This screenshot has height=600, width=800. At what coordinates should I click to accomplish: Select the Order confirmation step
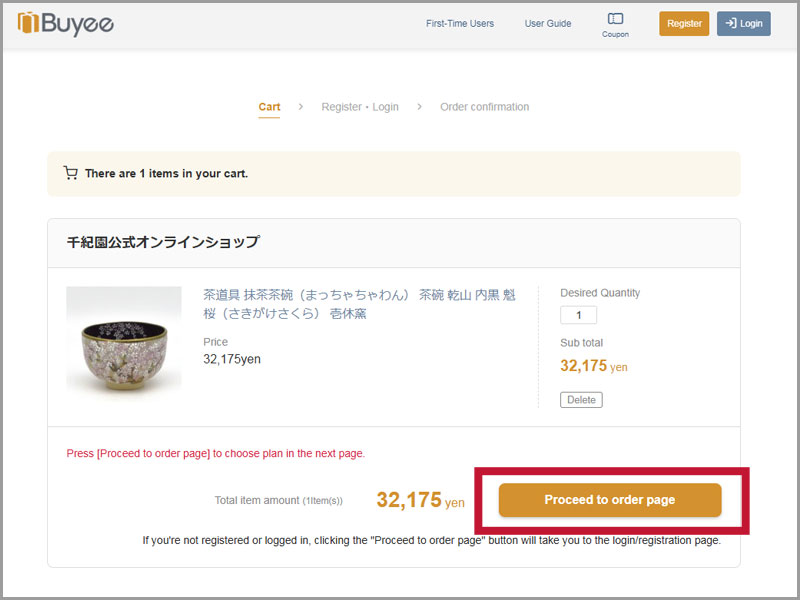pyautogui.click(x=484, y=107)
